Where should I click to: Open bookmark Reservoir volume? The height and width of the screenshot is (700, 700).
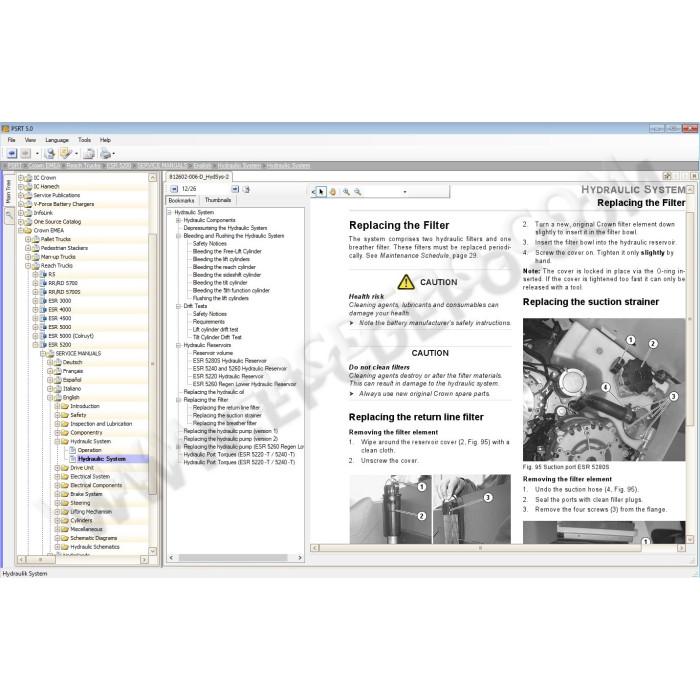click(x=212, y=353)
